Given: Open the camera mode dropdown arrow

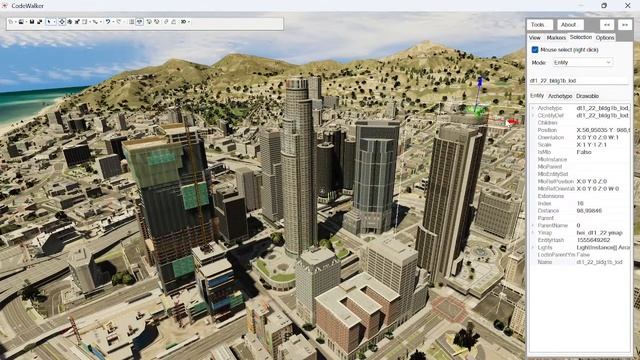Looking at the screenshot, I should click(x=189, y=22).
